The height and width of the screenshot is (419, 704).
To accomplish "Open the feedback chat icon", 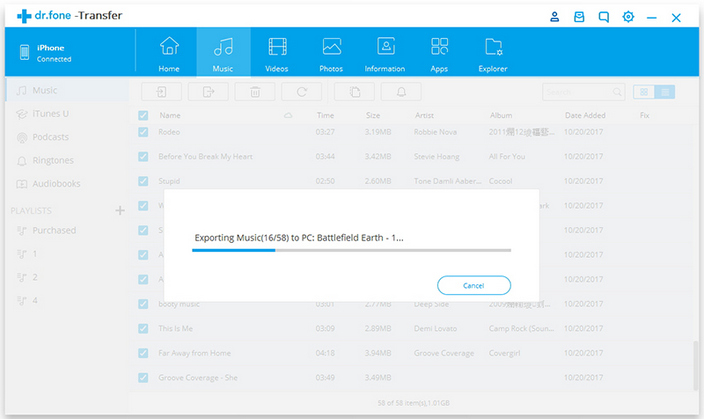I will (x=603, y=17).
